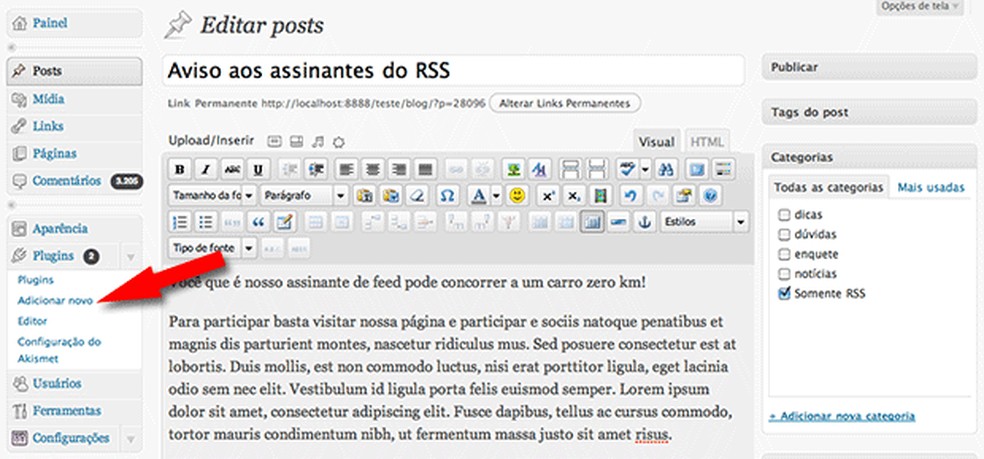Screen dimensions: 984x459
Task: Check the enquete category
Action: tap(784, 255)
